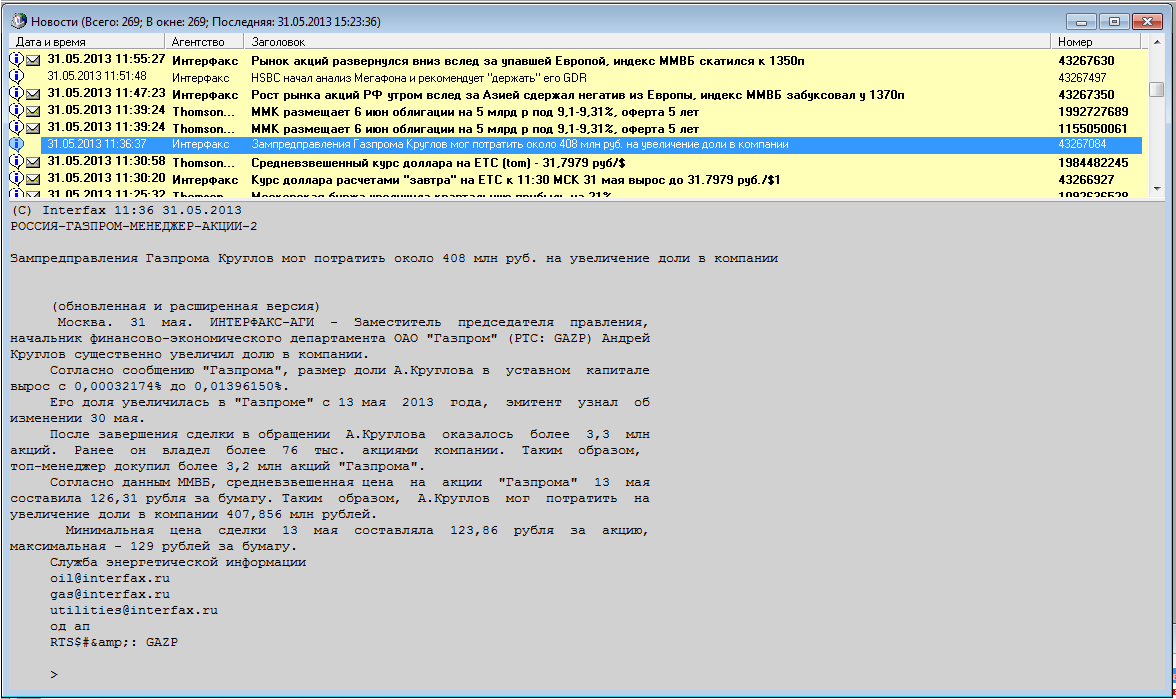1176x699 pixels.
Task: Click the envelope icon of the 11:30:20 row
Action: (33, 180)
